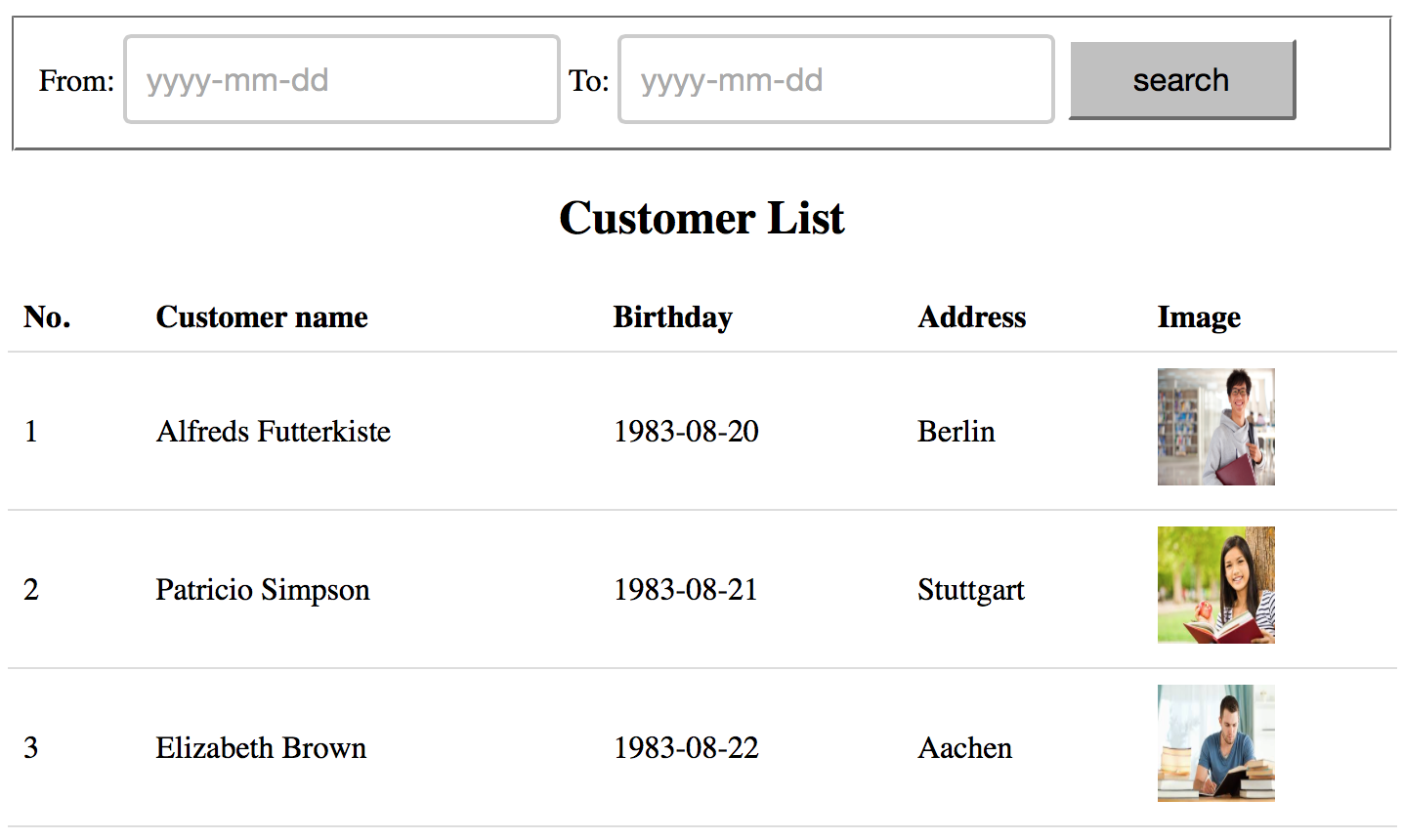The height and width of the screenshot is (840, 1403).
Task: Open Alfreds Futterkiste's customer photo
Action: coord(1215,427)
